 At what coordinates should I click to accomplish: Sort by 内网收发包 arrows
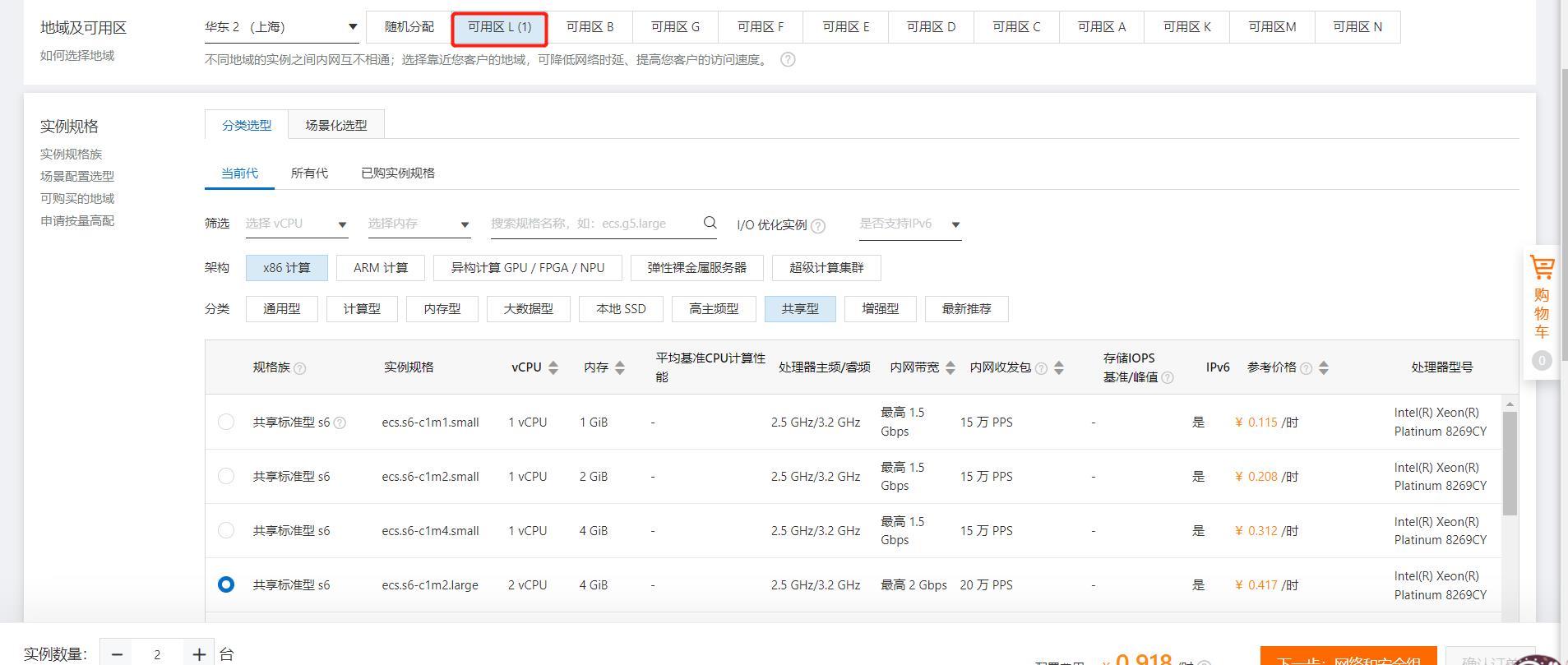tap(1059, 368)
